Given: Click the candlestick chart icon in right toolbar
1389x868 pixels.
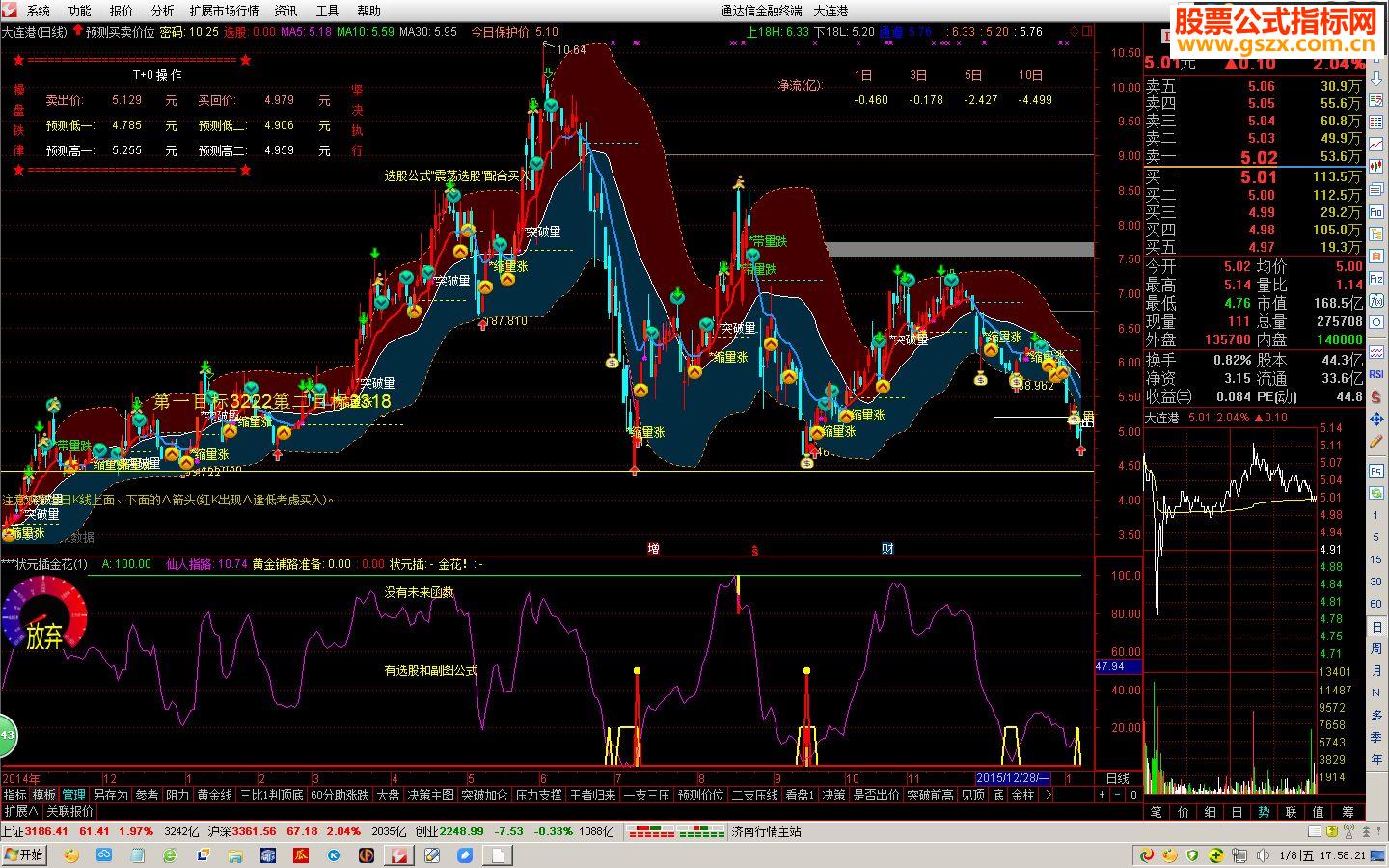Looking at the screenshot, I should click(1376, 166).
